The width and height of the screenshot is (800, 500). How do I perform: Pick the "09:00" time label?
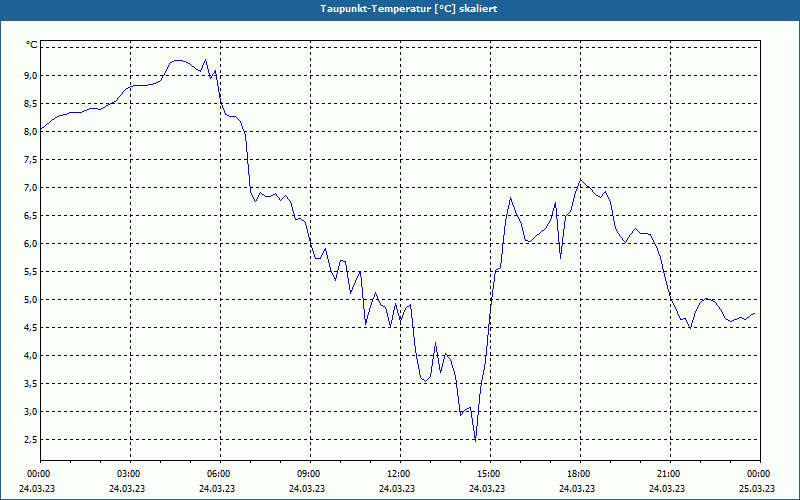tap(307, 474)
